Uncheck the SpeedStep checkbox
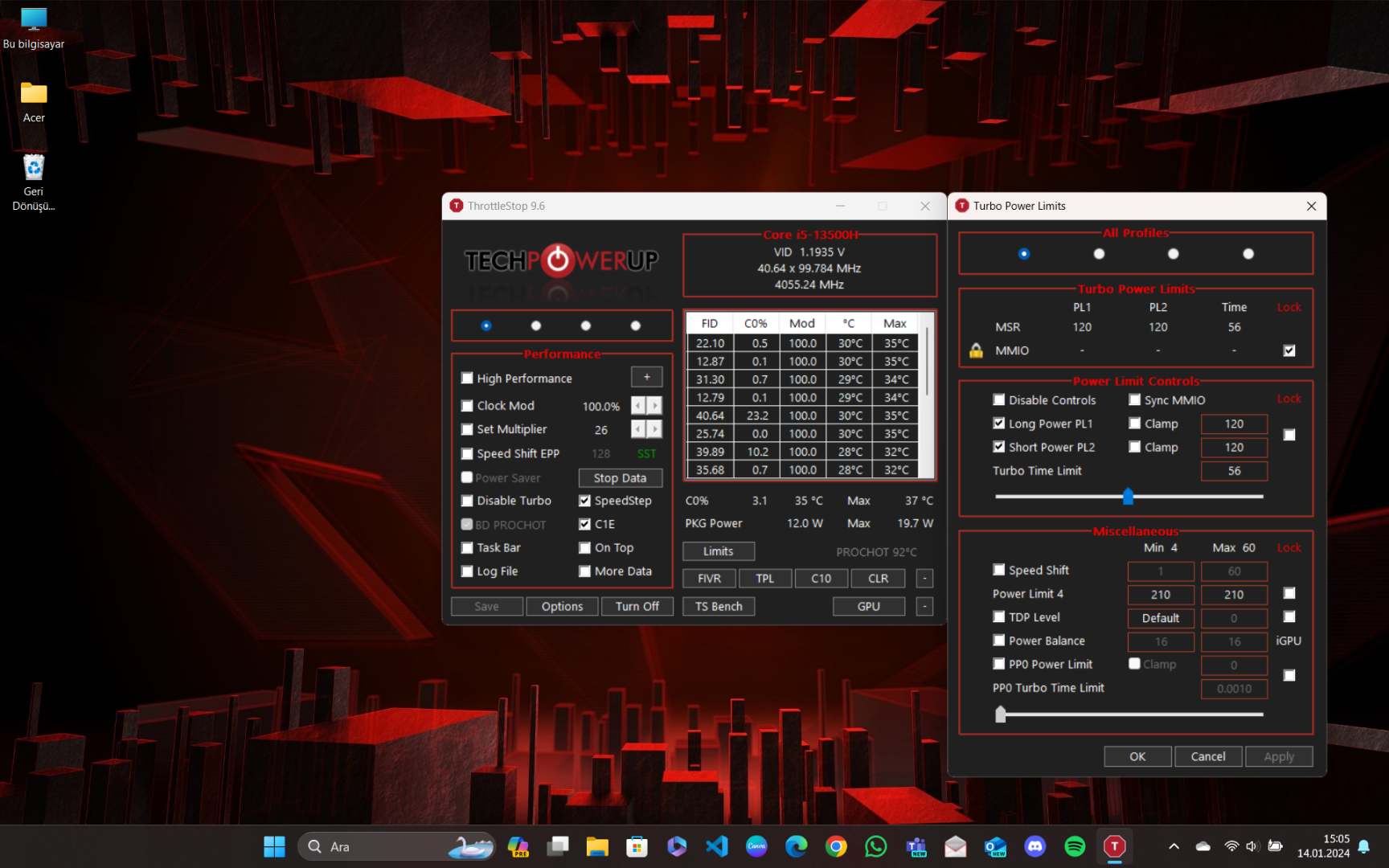 (584, 501)
